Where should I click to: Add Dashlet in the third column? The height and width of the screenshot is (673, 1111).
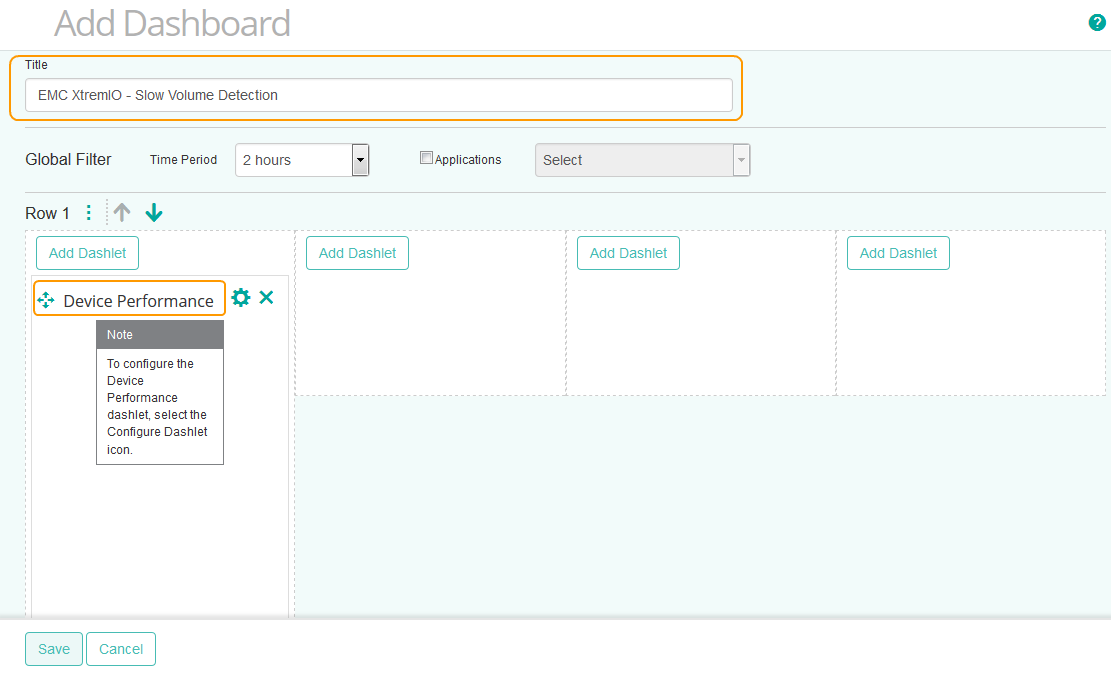[x=628, y=253]
